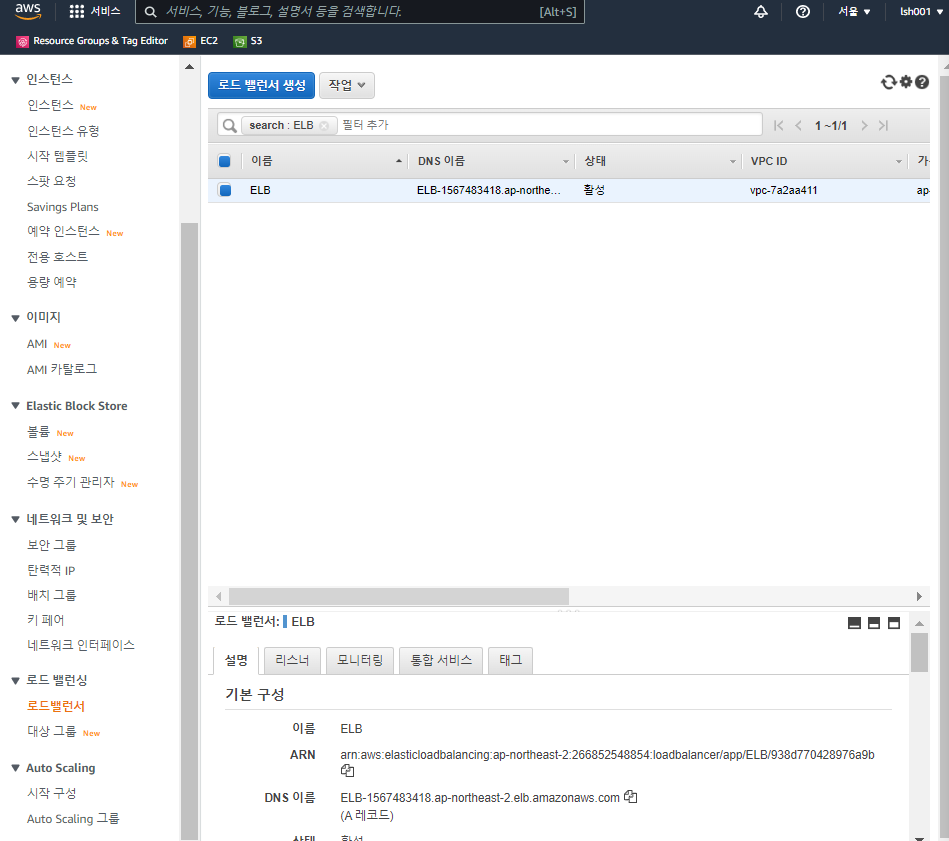
Task: Go to the previous results page
Action: (x=798, y=126)
